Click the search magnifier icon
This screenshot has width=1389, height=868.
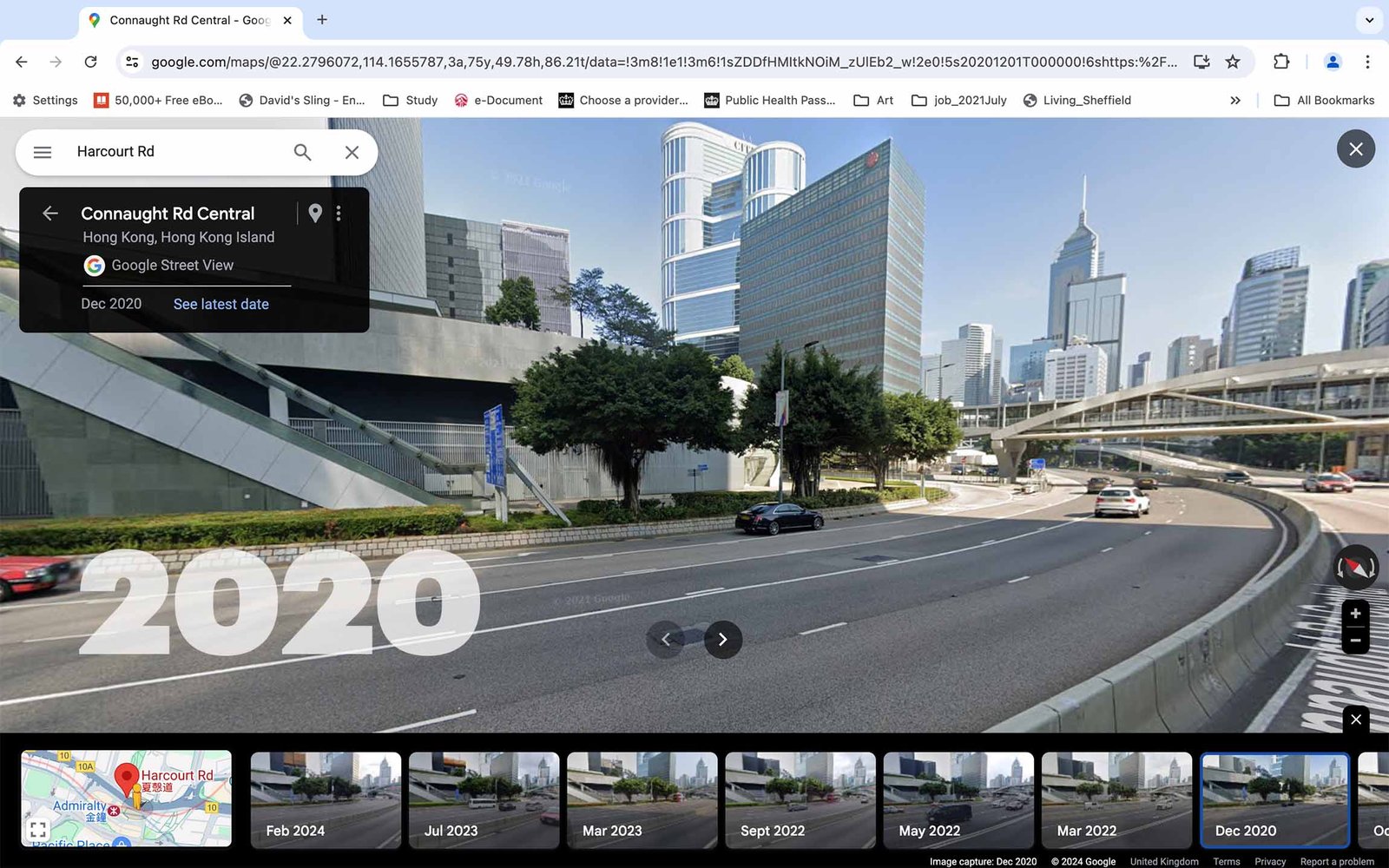click(x=302, y=152)
